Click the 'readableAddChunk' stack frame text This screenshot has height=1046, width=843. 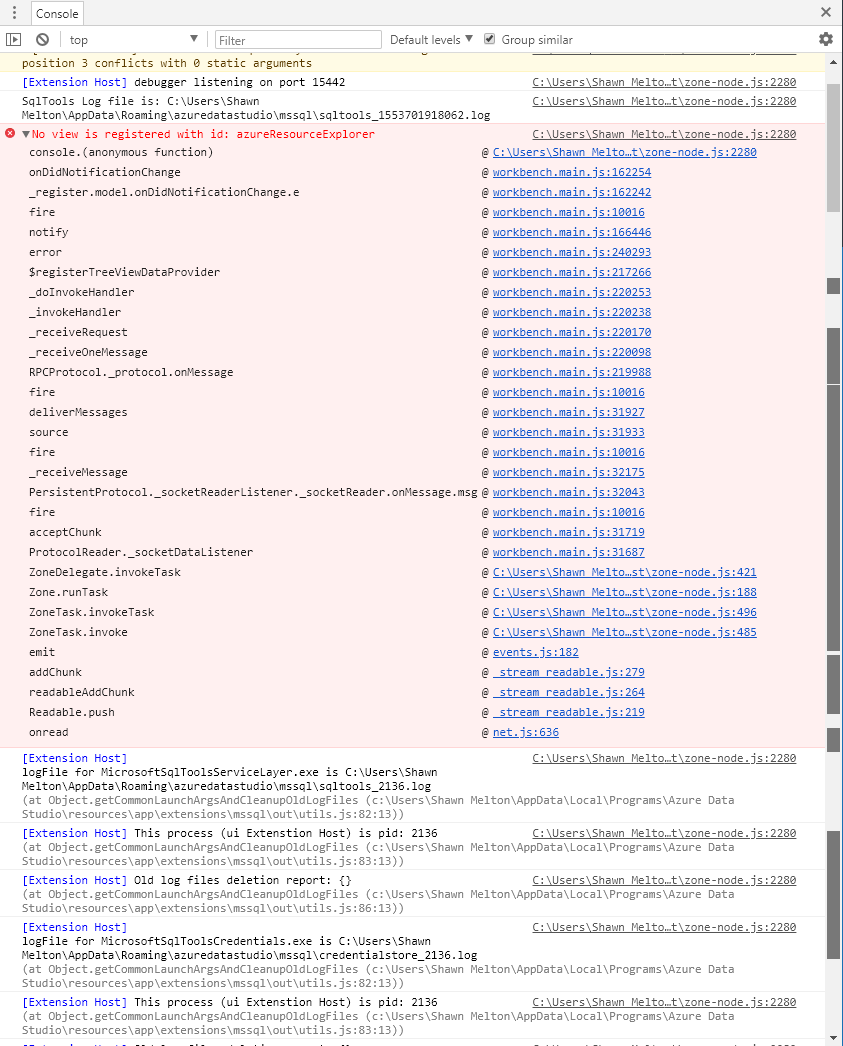click(81, 692)
